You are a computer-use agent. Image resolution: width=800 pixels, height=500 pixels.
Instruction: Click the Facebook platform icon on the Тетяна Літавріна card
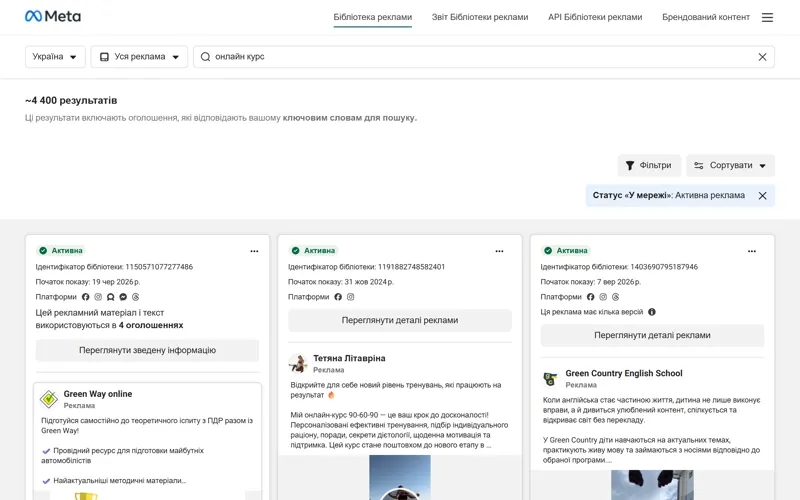[x=338, y=296]
